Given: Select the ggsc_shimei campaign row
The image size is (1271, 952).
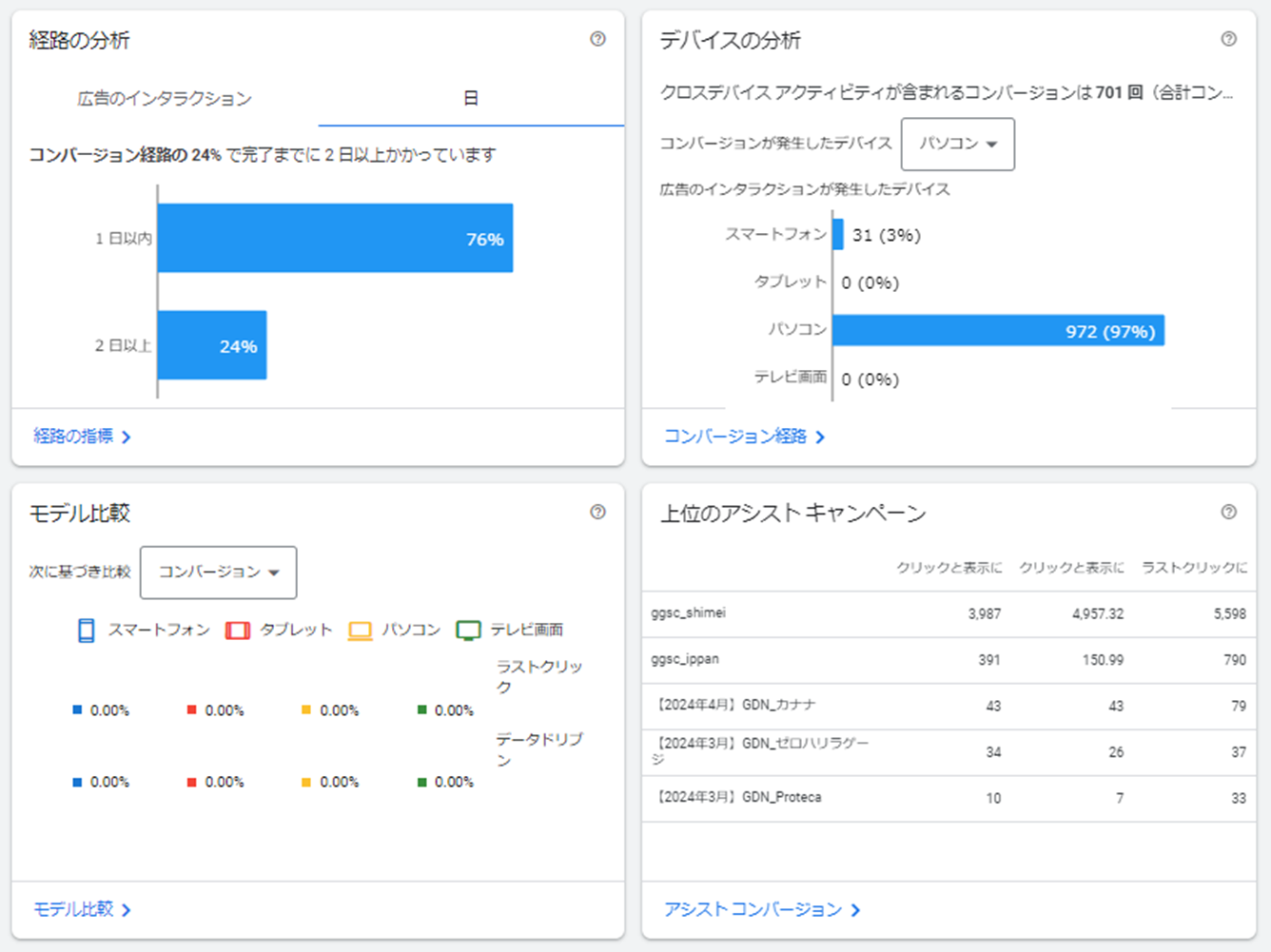Looking at the screenshot, I should pyautogui.click(x=948, y=614).
